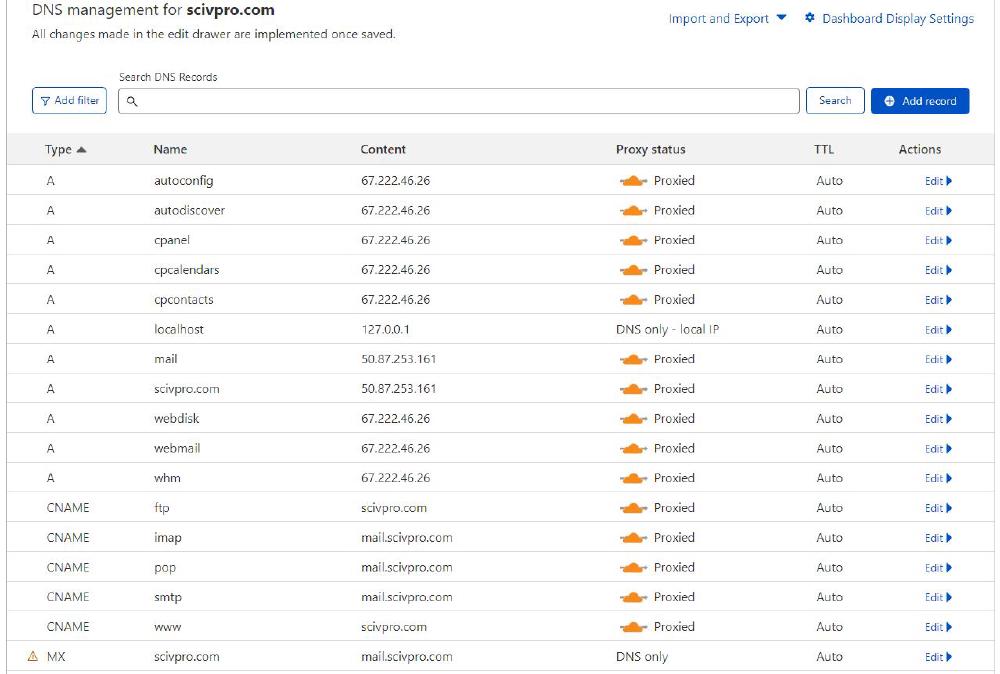Open Edit for the cpcalendars record
This screenshot has height=674, width=1000.
click(938, 270)
